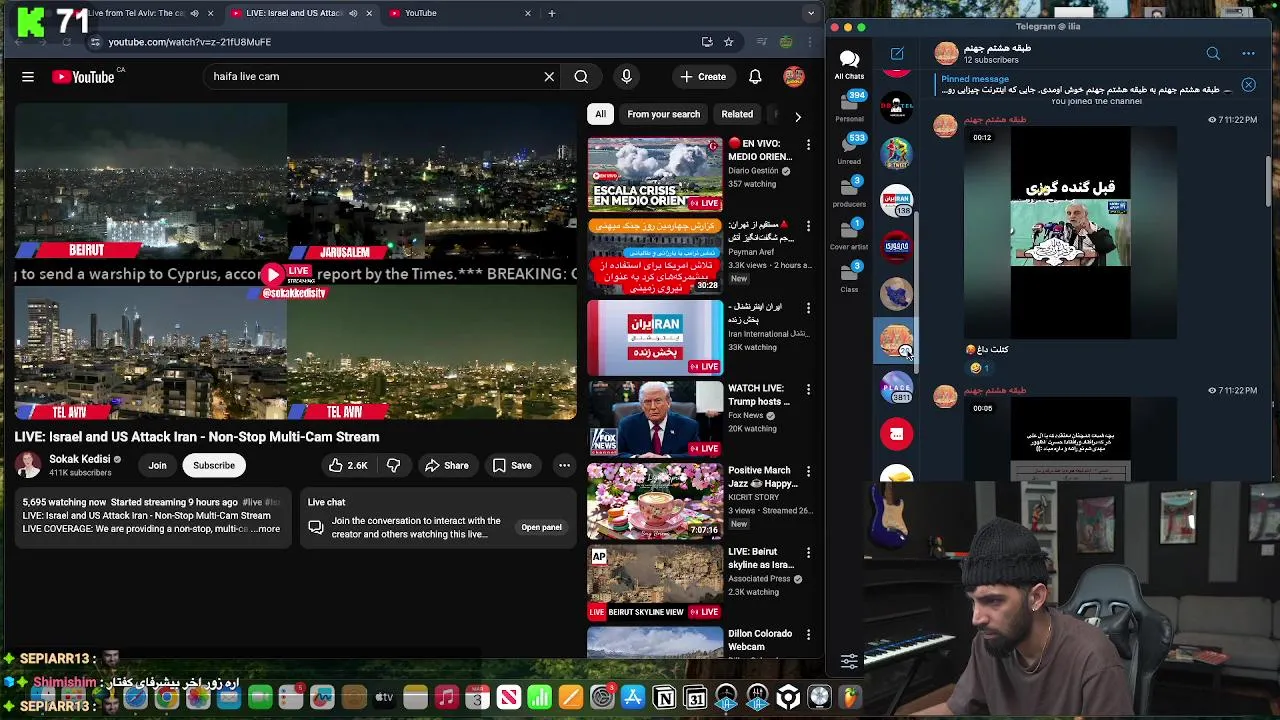1280x720 pixels.
Task: Open the pinned message in Telegram
Action: tap(1085, 85)
